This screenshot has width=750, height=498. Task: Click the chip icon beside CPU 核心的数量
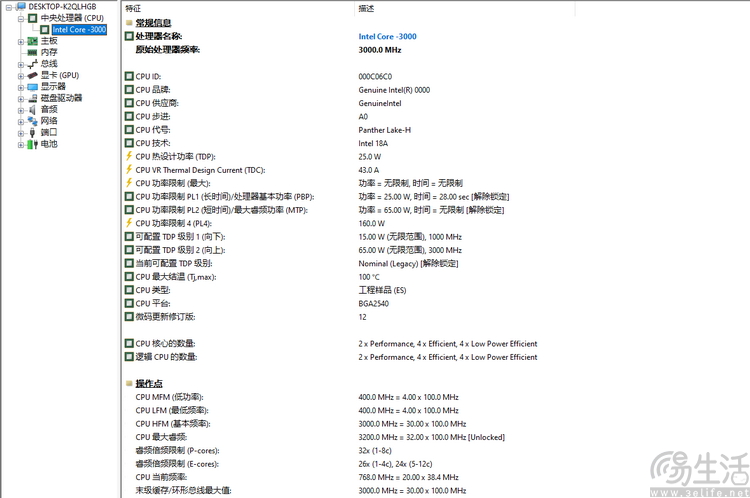[129, 343]
